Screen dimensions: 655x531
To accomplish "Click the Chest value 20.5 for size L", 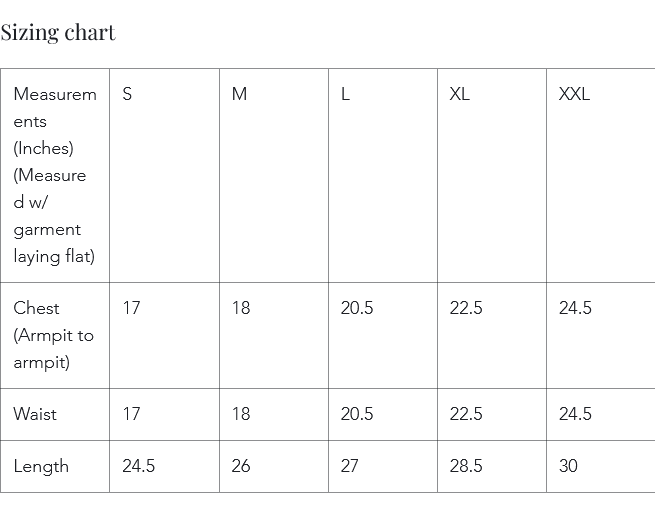I will point(357,308).
